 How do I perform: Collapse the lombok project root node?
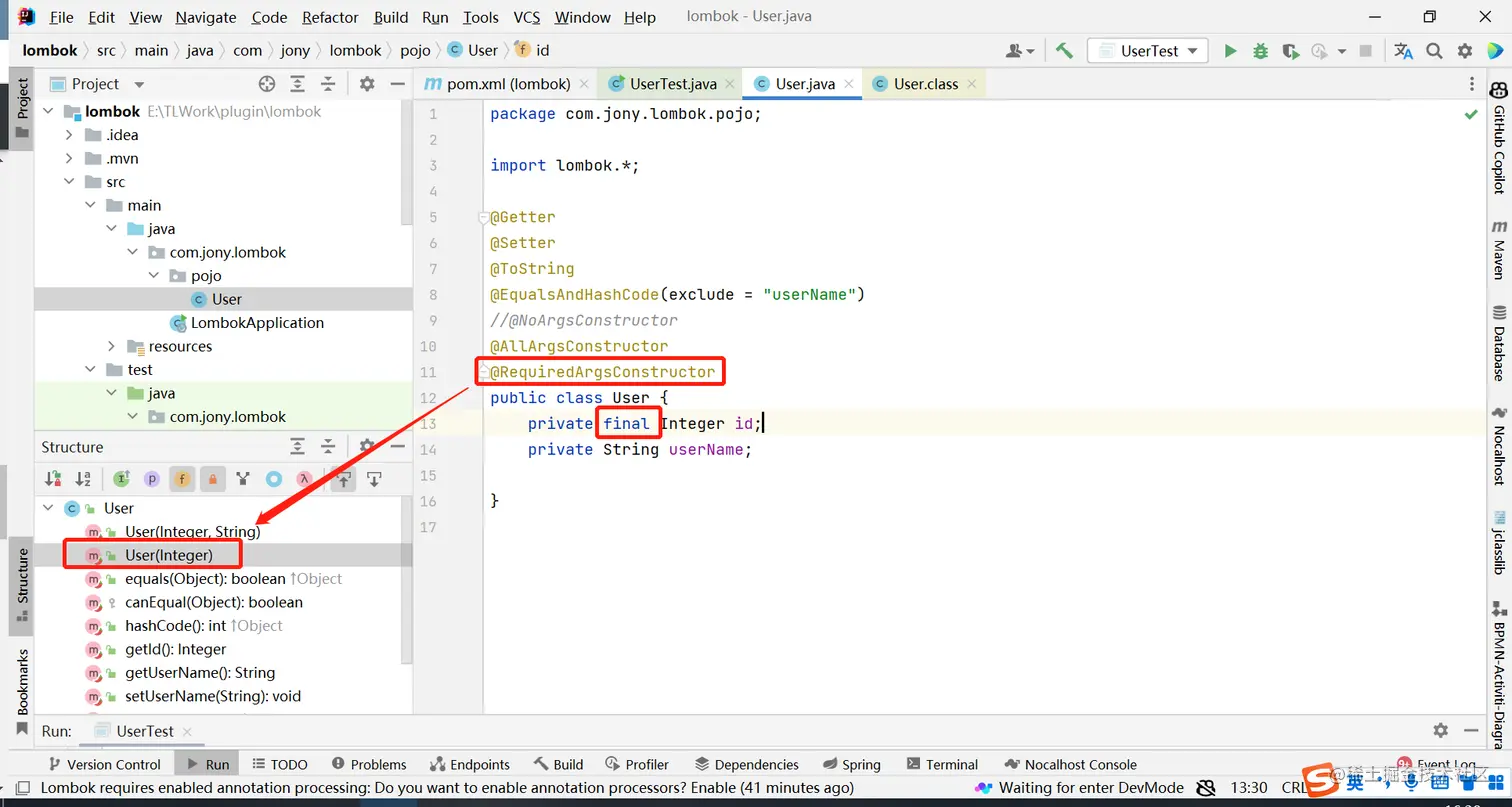click(49, 112)
